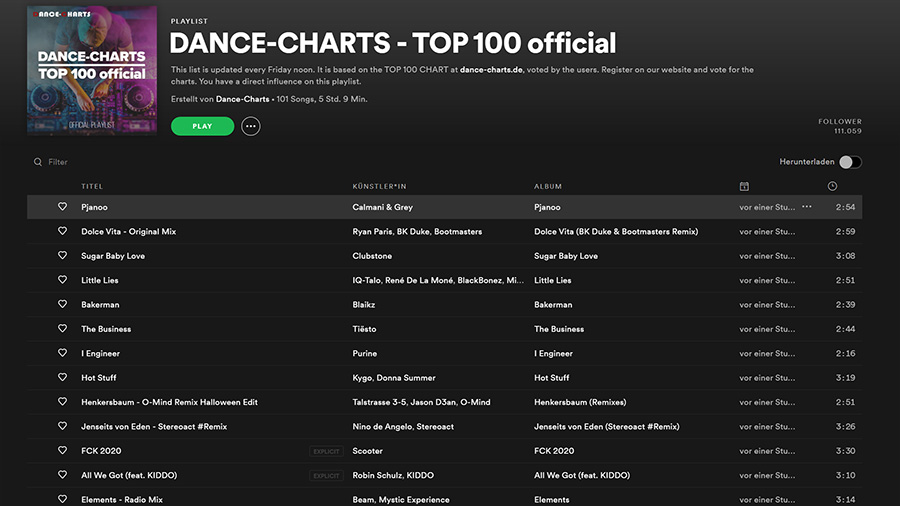Click the FOLLOWER count 111.059

coord(848,131)
